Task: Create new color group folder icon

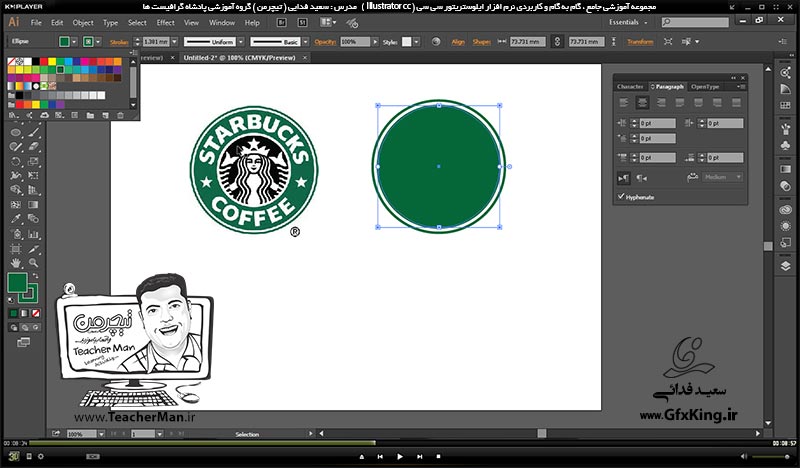Action: pos(90,116)
